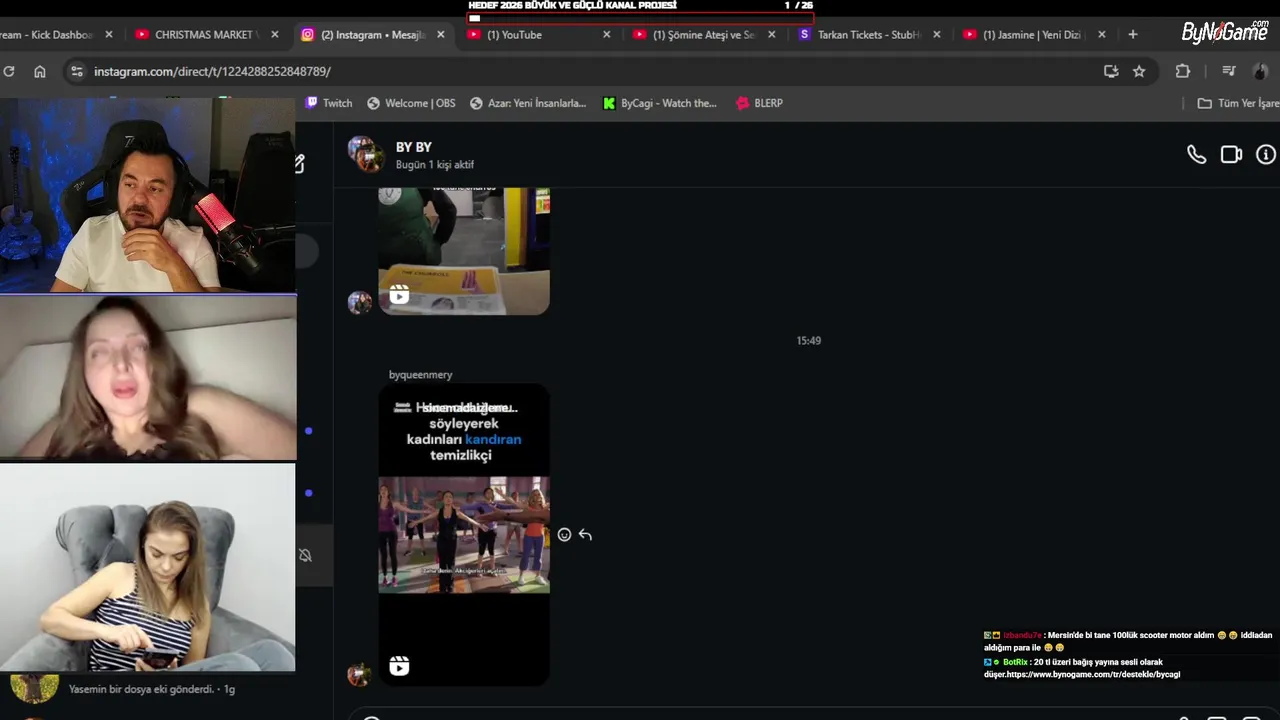The height and width of the screenshot is (720, 1280).
Task: Close the Instagram Mesajlar tab
Action: click(441, 34)
